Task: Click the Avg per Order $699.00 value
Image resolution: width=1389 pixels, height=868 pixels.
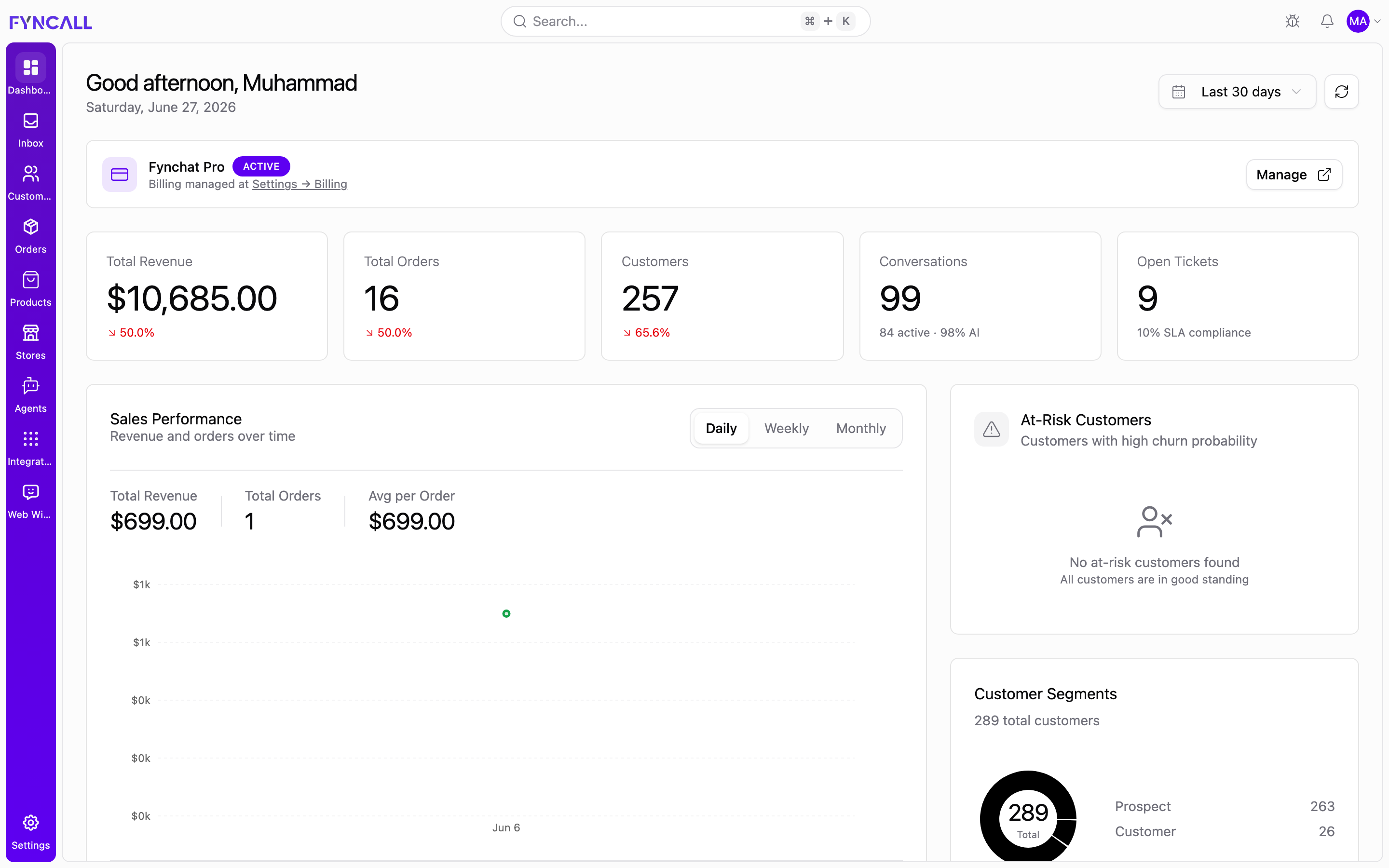Action: [x=411, y=521]
